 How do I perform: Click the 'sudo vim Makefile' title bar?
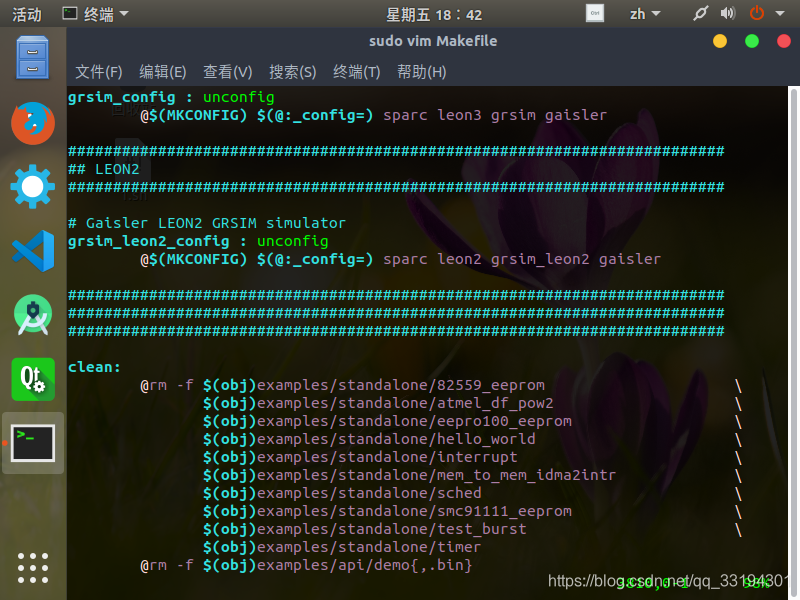433,41
